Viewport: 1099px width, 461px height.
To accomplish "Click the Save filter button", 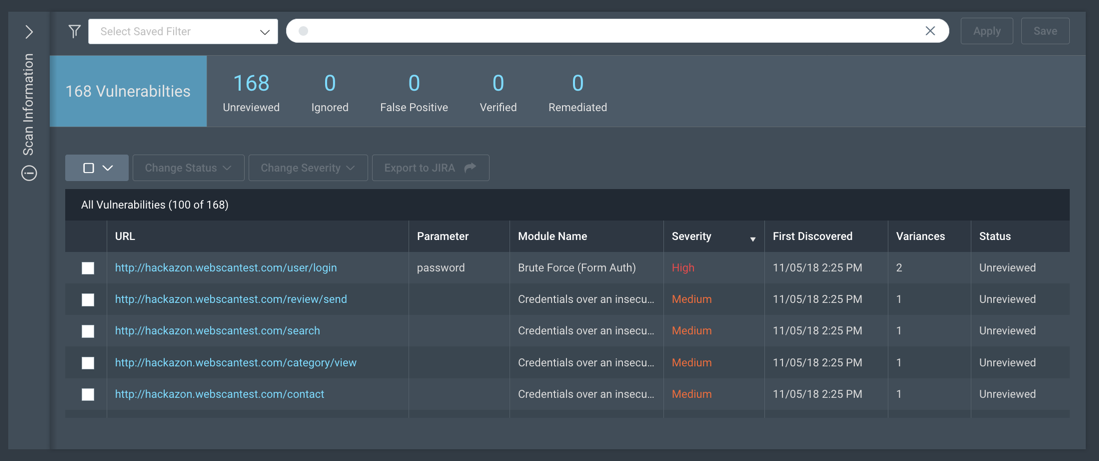I will [x=1045, y=31].
